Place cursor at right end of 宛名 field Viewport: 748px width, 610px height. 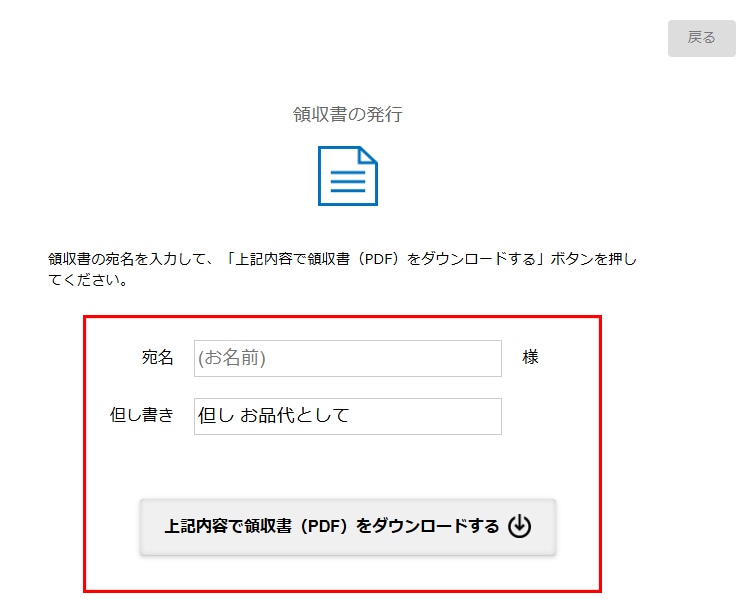tap(490, 358)
